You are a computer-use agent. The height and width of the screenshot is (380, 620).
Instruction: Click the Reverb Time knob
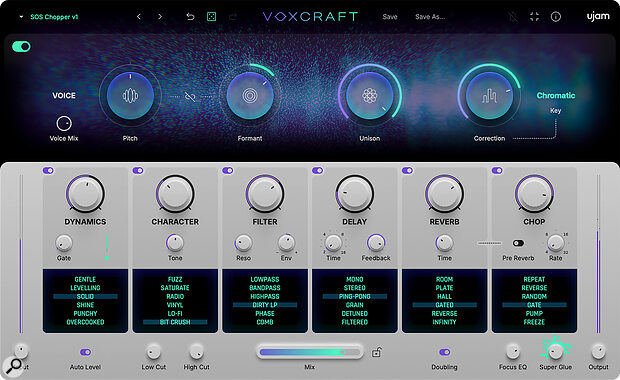click(444, 243)
